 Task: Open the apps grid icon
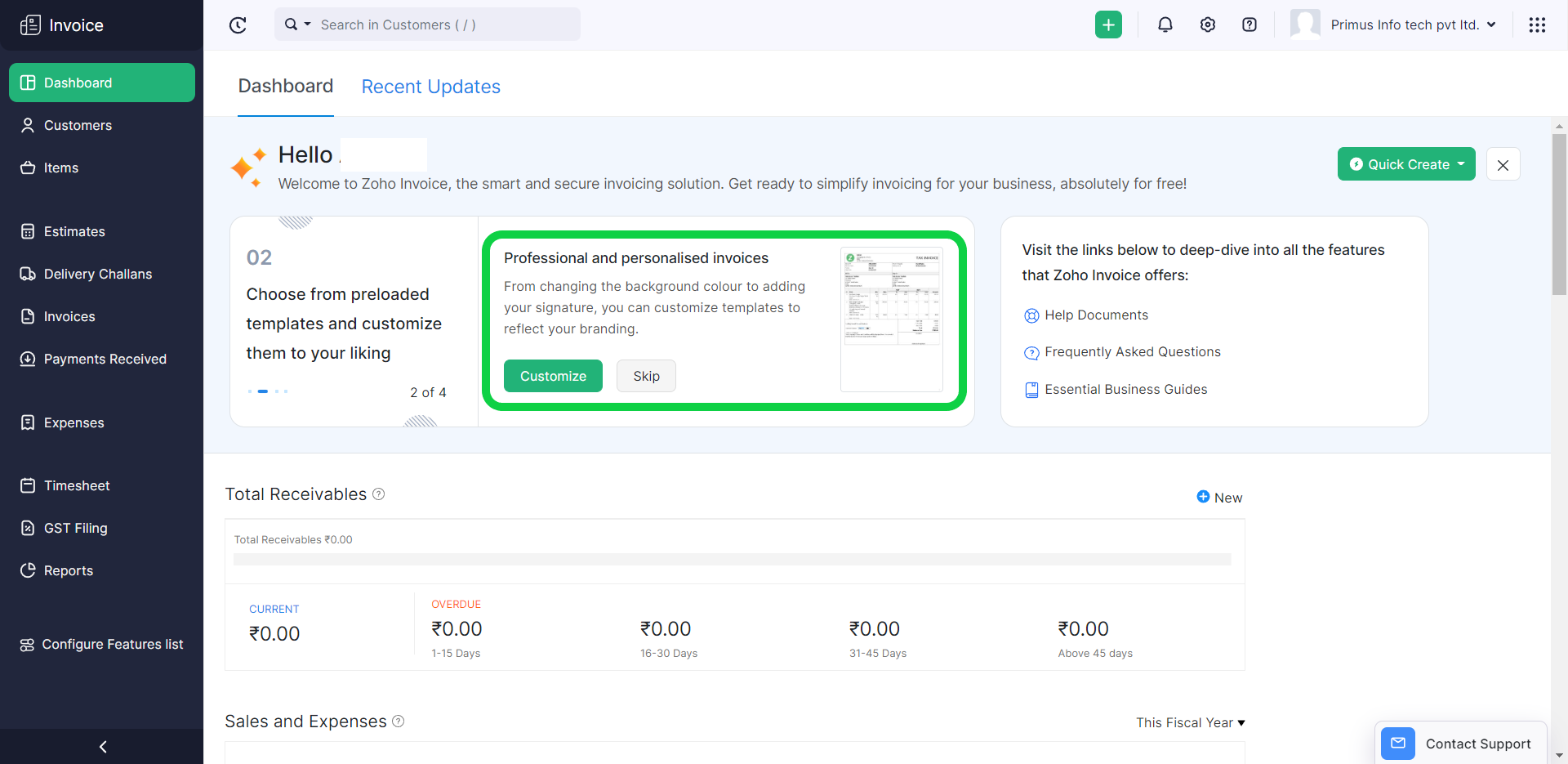(x=1537, y=25)
